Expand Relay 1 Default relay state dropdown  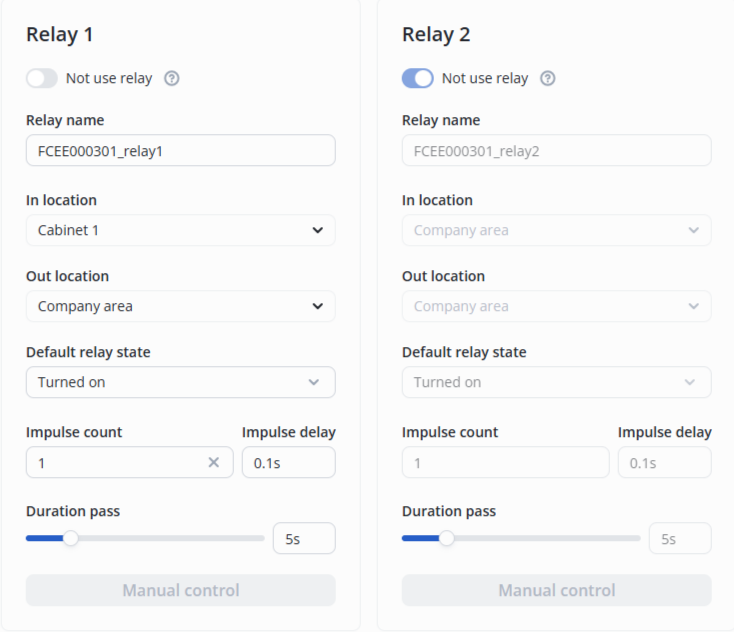tap(180, 382)
